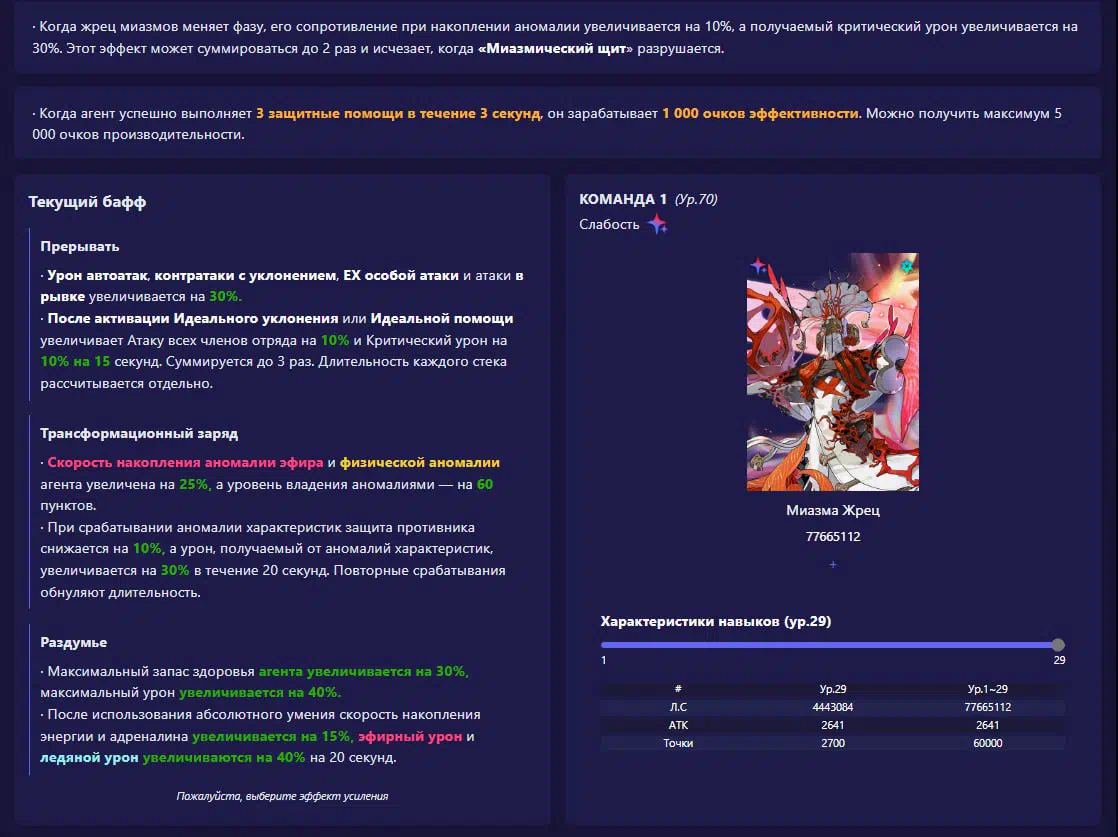This screenshot has height=837, width=1118.
Task: Select the Прерывать buff
Action: point(283,314)
